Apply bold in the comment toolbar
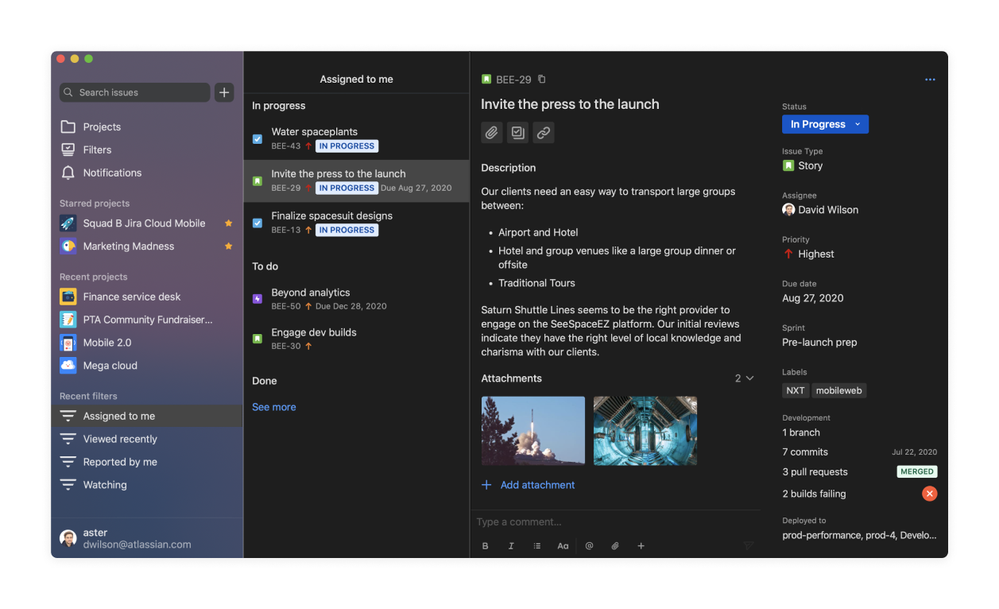This screenshot has height=609, width=999. coord(485,545)
